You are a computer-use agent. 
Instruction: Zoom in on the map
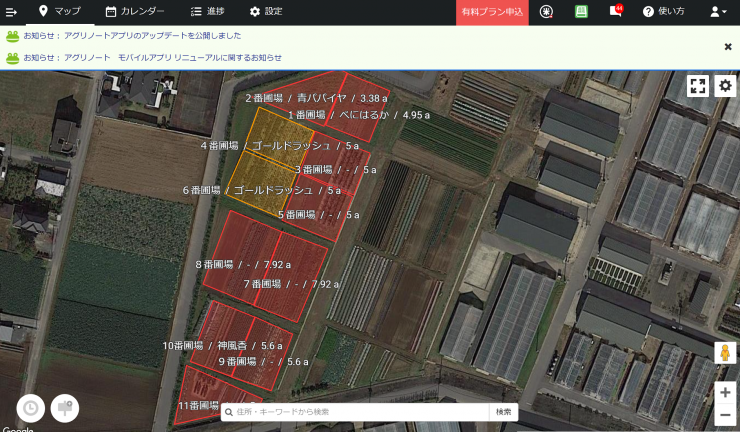(x=725, y=392)
